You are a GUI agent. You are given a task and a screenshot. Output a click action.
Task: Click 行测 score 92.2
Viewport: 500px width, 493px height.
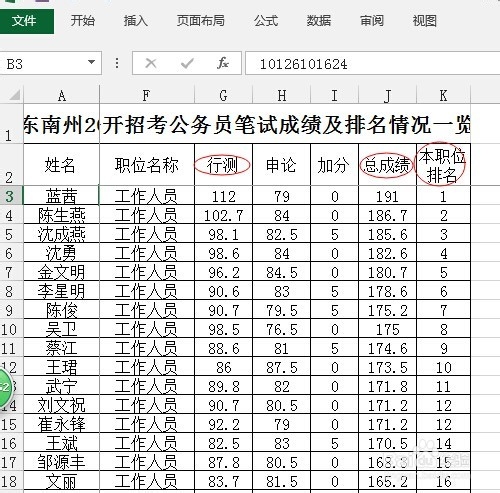[x=223, y=424]
